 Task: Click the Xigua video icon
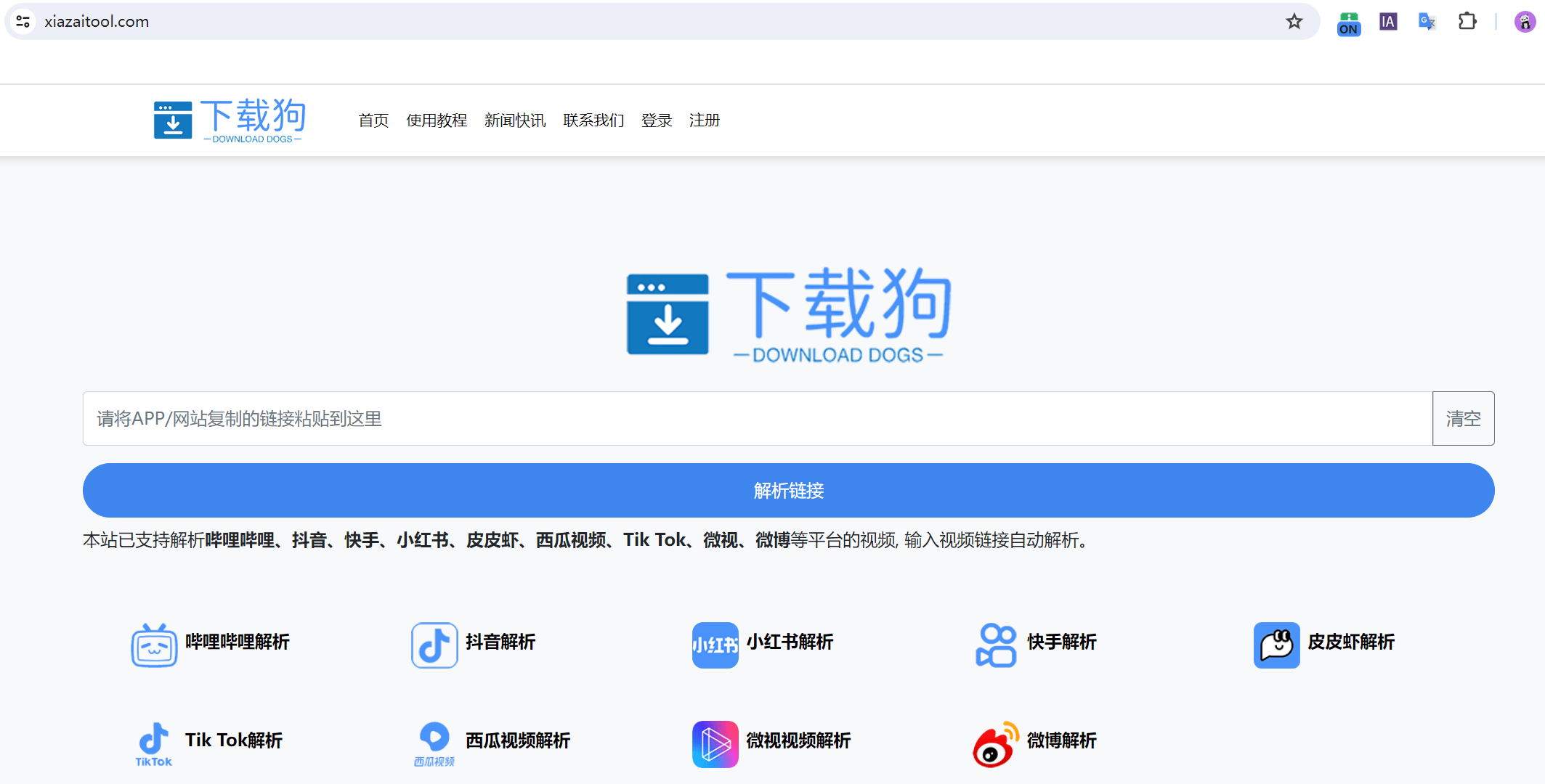pos(434,743)
